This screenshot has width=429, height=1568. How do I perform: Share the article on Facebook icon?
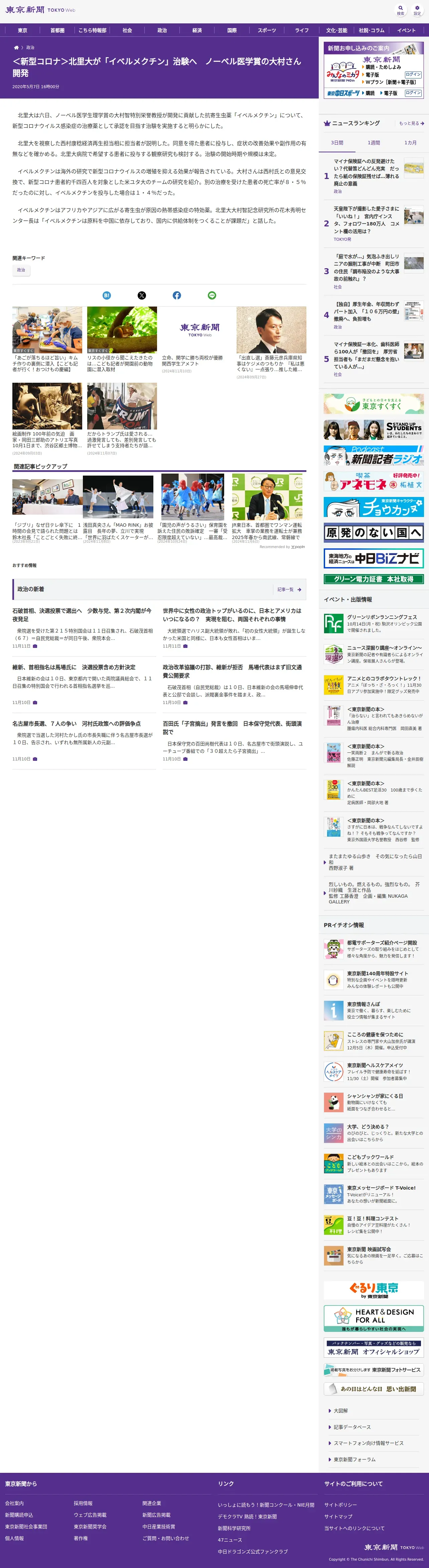click(x=177, y=295)
